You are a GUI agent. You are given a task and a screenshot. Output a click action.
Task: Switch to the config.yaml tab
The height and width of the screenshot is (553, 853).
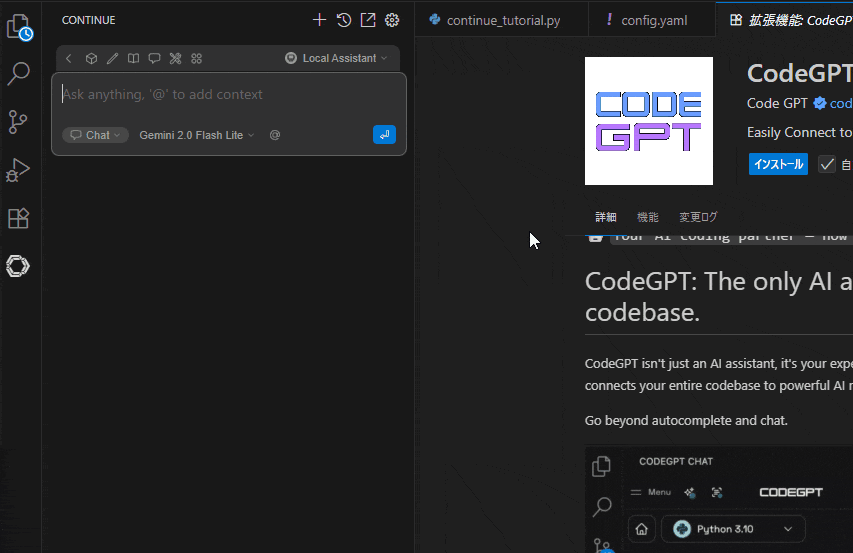(652, 20)
